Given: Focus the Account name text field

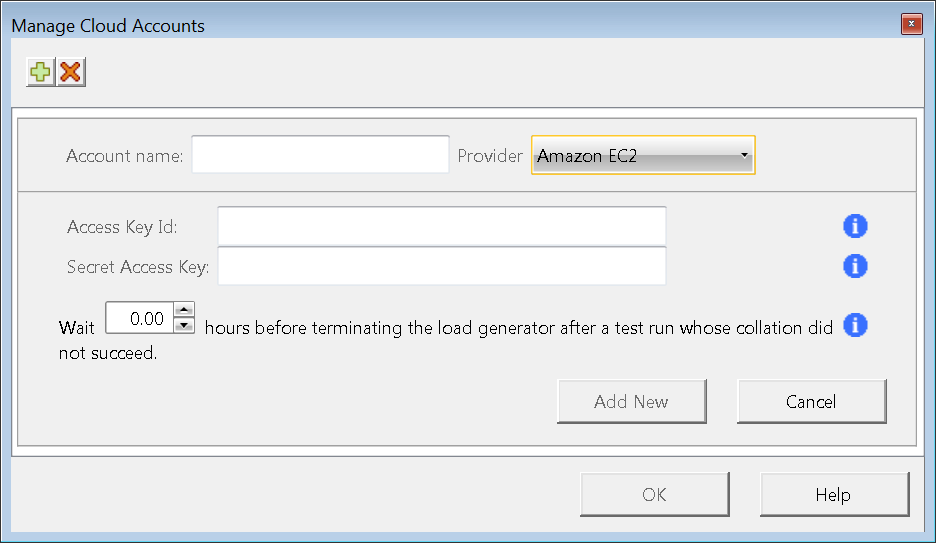Looking at the screenshot, I should pos(321,155).
